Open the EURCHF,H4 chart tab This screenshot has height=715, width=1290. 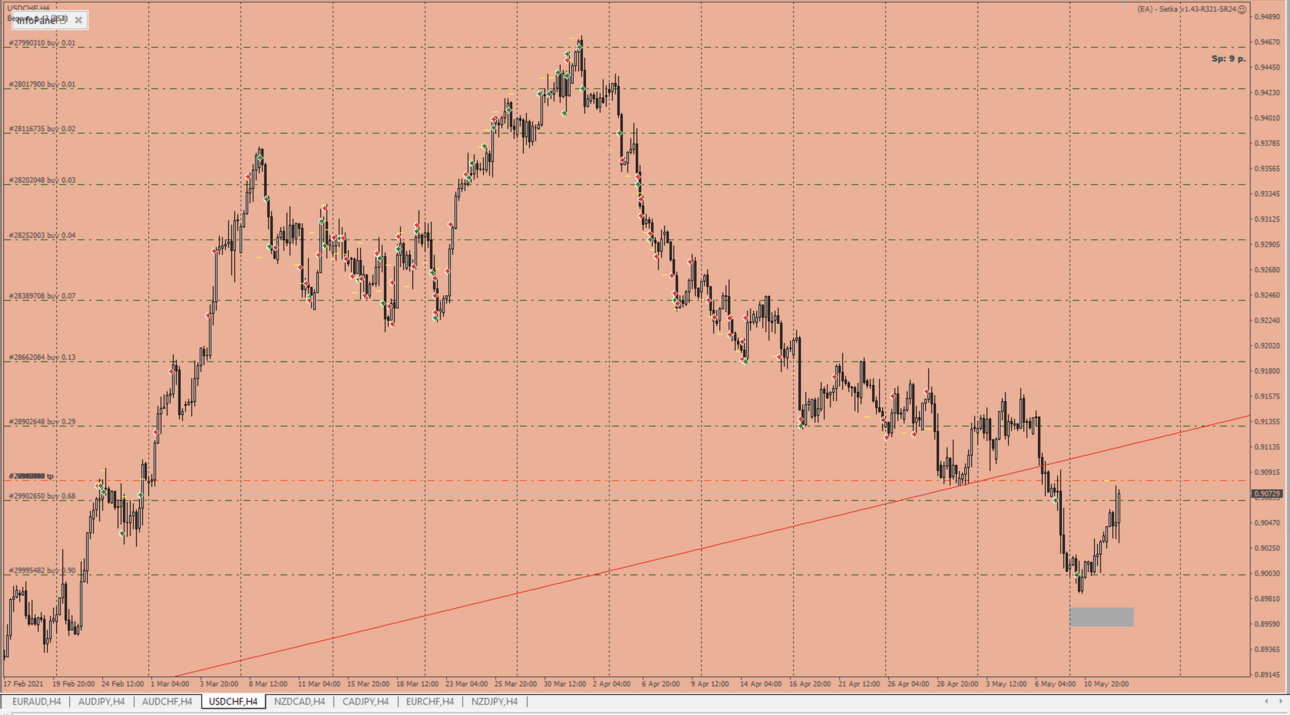[x=430, y=702]
